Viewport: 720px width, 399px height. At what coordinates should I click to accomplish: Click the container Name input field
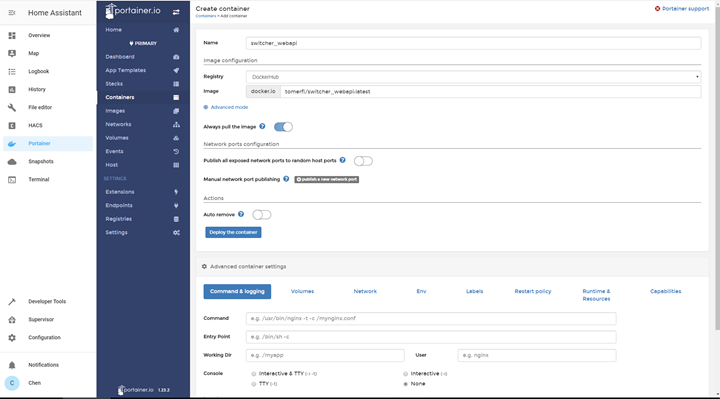point(473,43)
